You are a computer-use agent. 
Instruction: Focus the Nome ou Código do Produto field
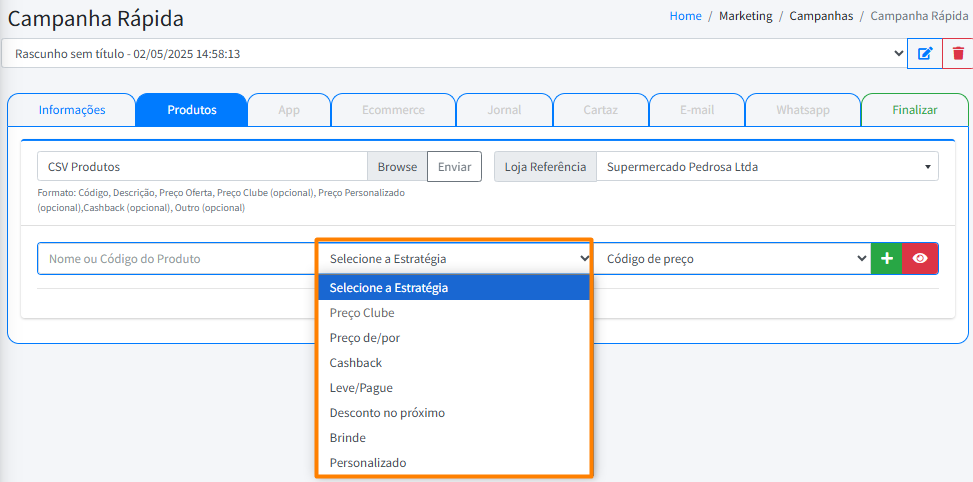tap(177, 258)
